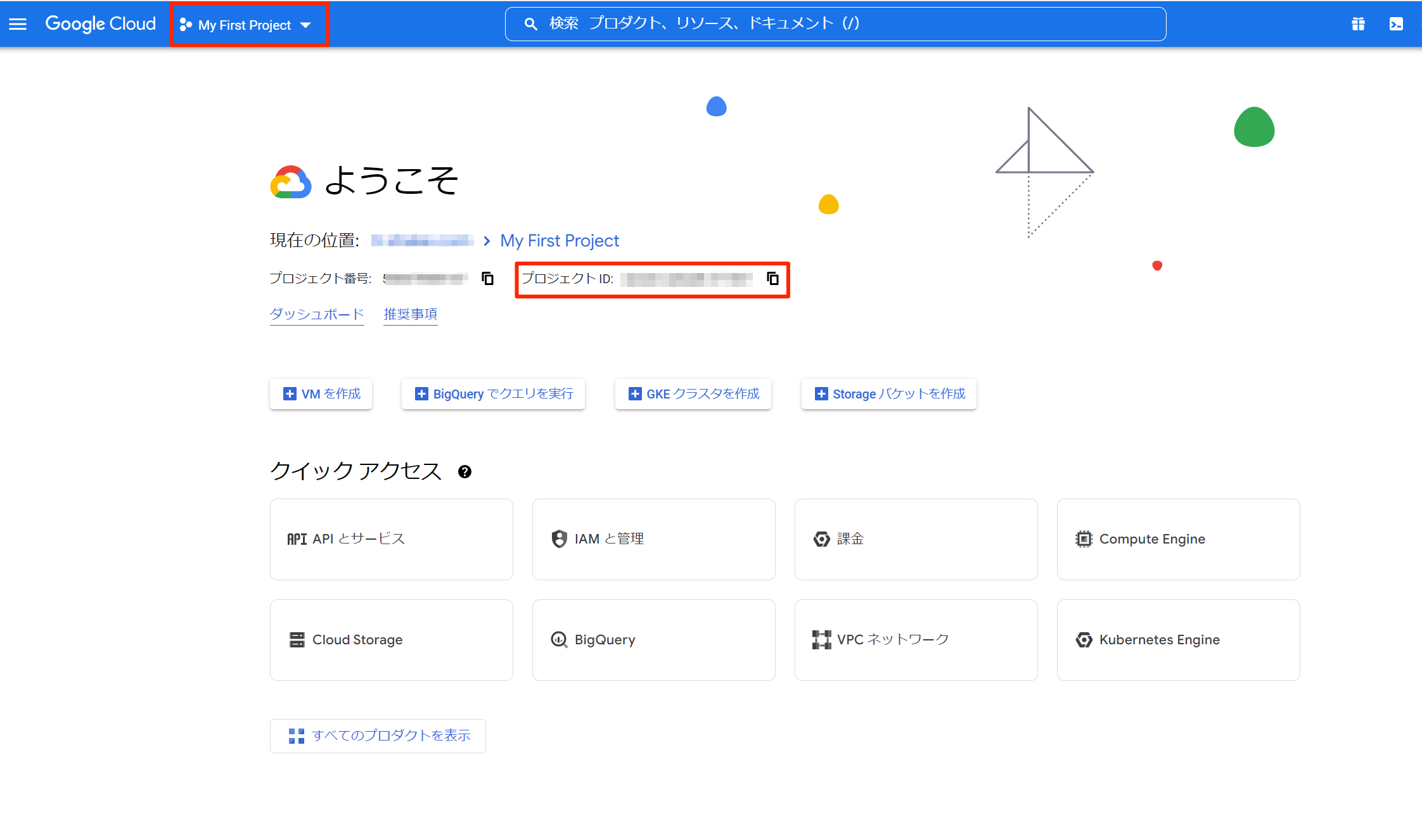
Task: Click the plus icon on VM を作成
Action: [290, 394]
